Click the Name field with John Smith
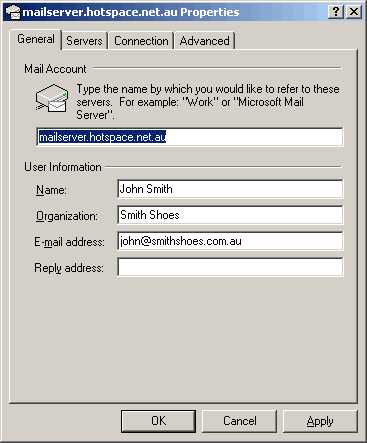367x443 pixels. tap(230, 189)
